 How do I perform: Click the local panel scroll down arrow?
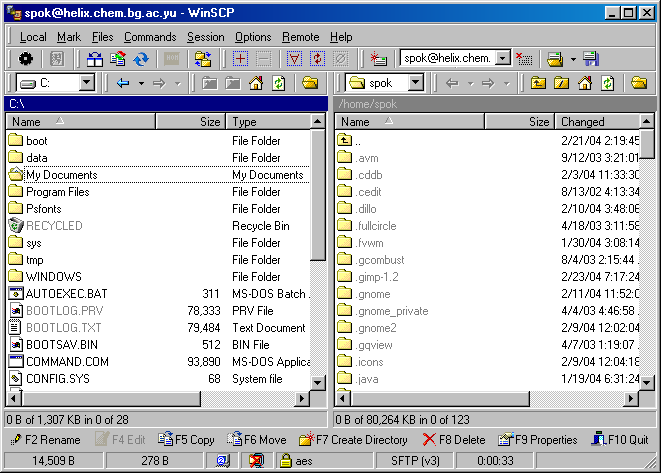point(319,383)
